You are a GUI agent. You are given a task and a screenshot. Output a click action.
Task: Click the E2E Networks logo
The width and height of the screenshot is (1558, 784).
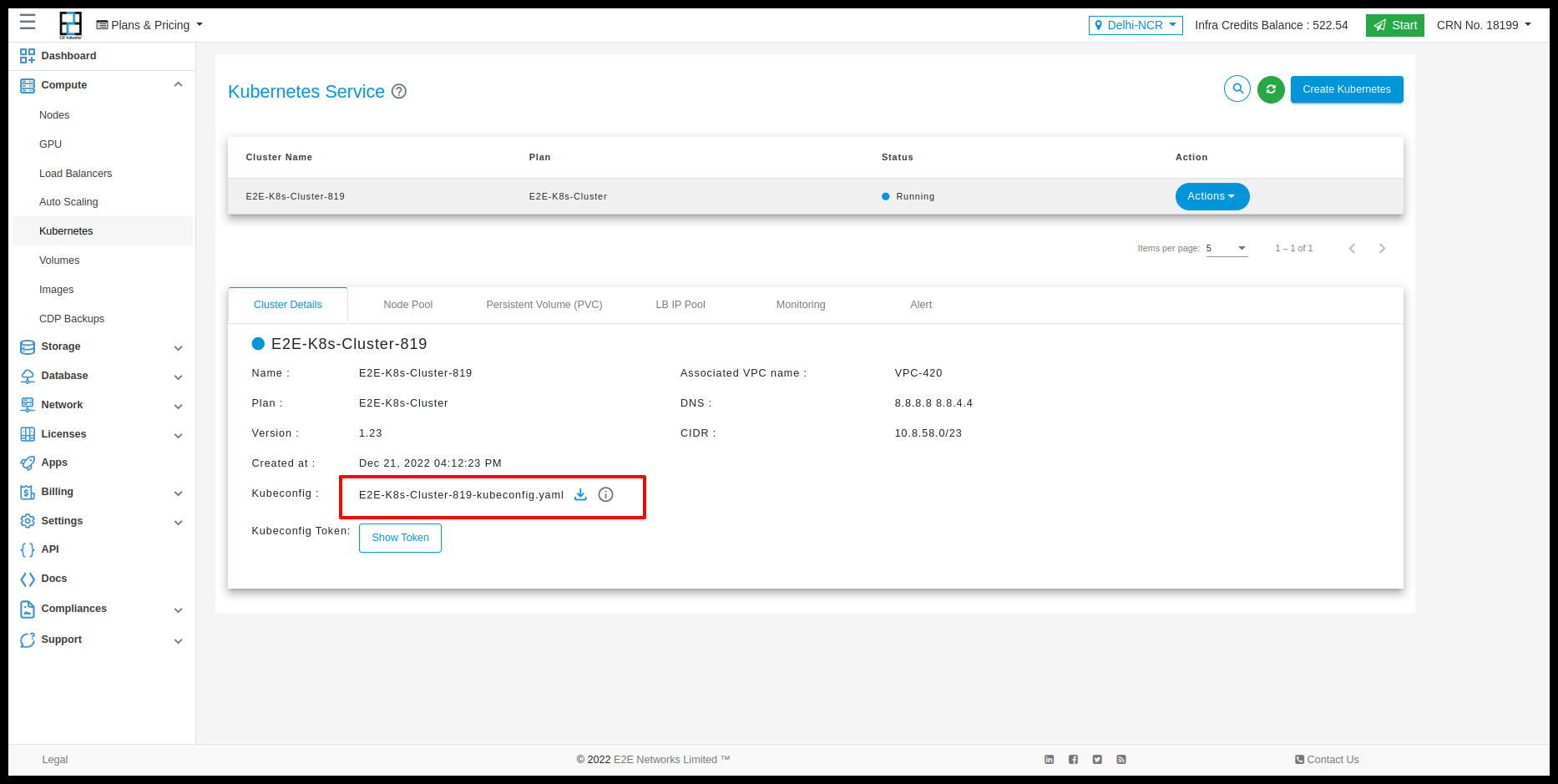[71, 25]
